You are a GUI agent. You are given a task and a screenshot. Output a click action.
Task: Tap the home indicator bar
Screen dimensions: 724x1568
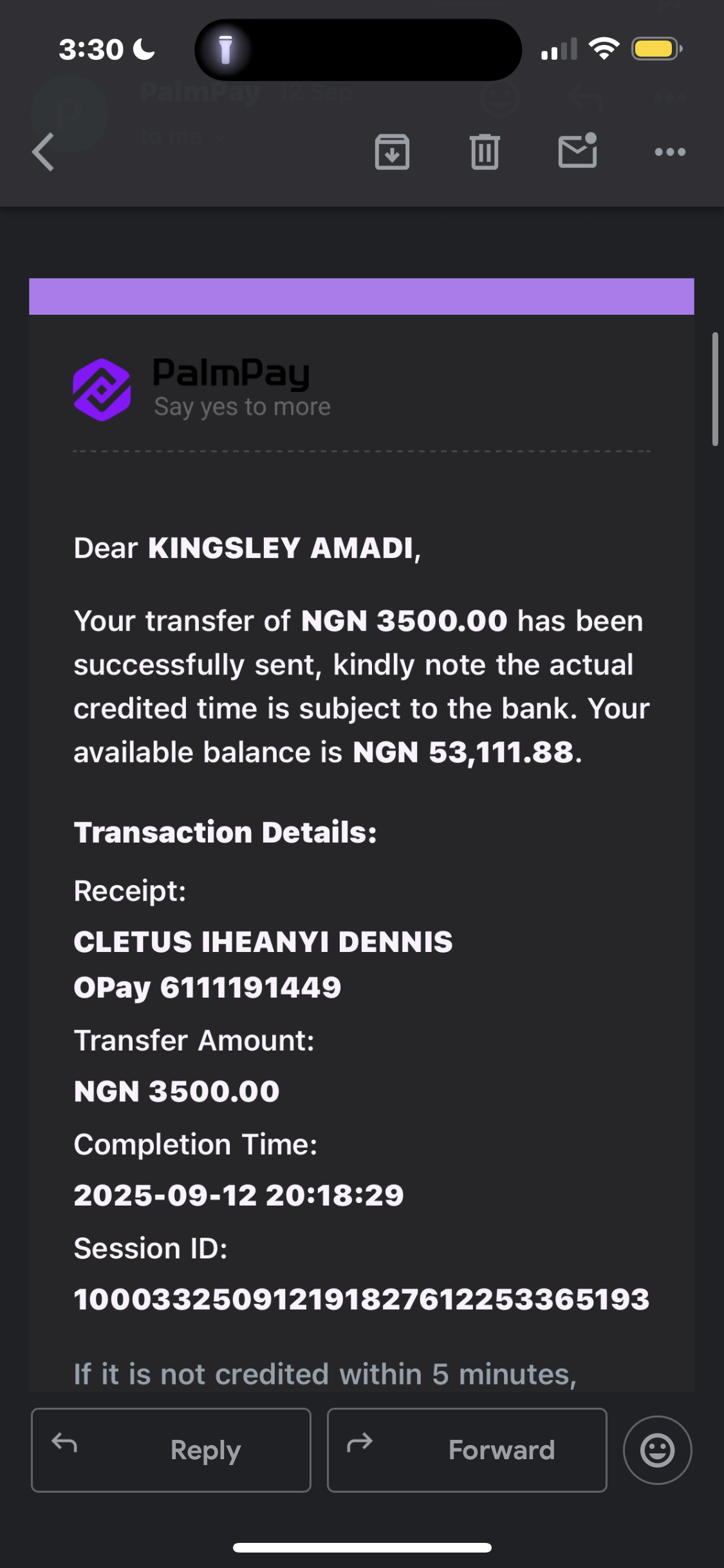(362, 1547)
